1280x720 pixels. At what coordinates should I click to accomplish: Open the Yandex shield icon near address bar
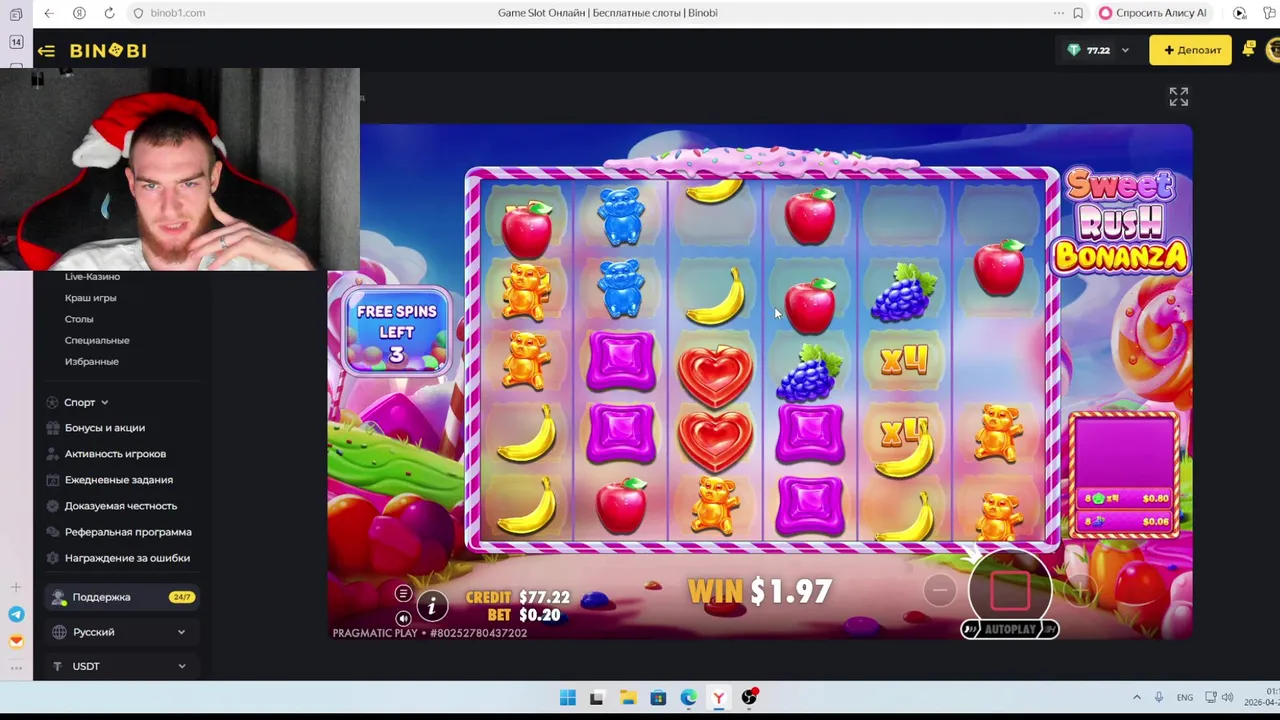click(x=79, y=13)
